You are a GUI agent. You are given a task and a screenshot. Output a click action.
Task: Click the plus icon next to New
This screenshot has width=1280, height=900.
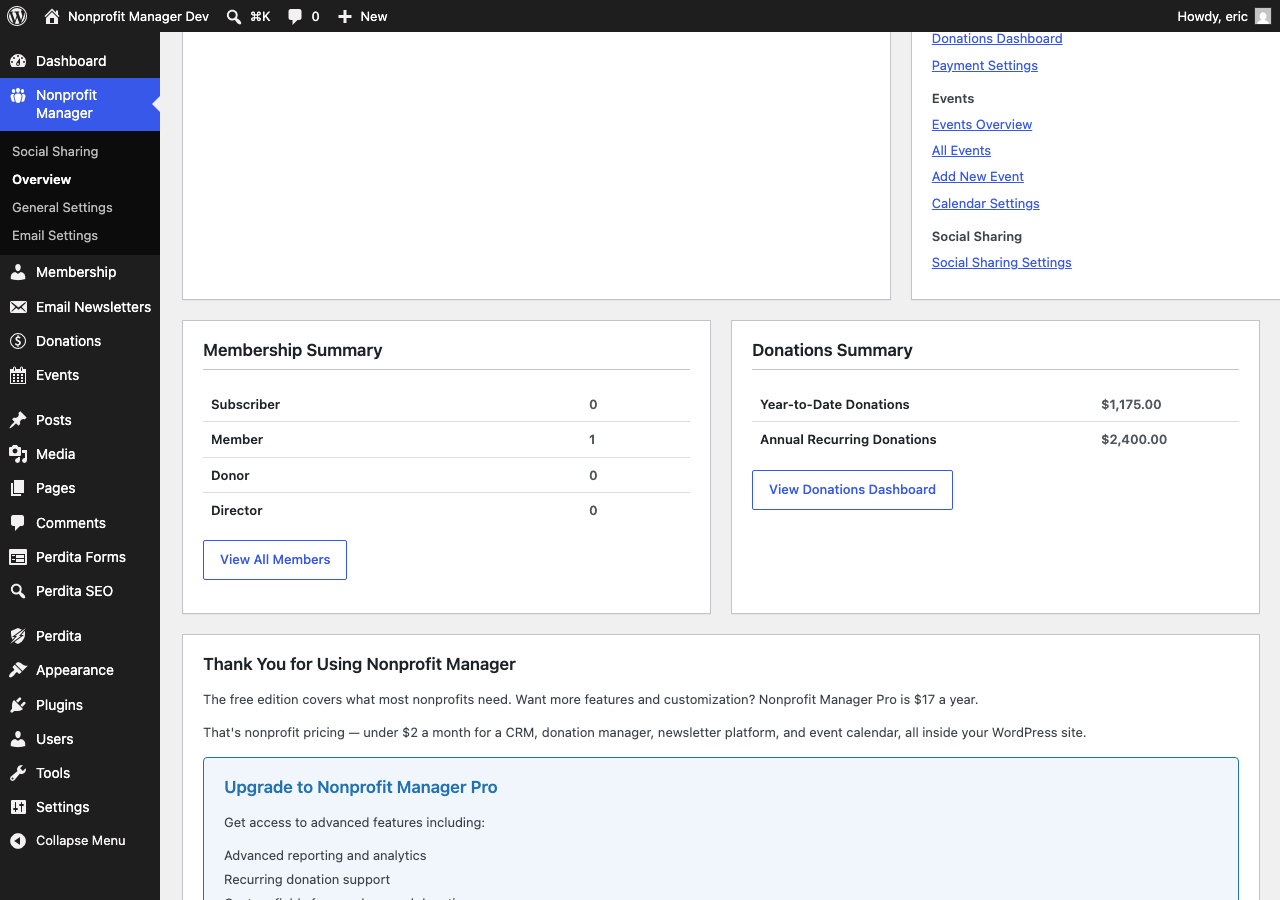pos(345,16)
